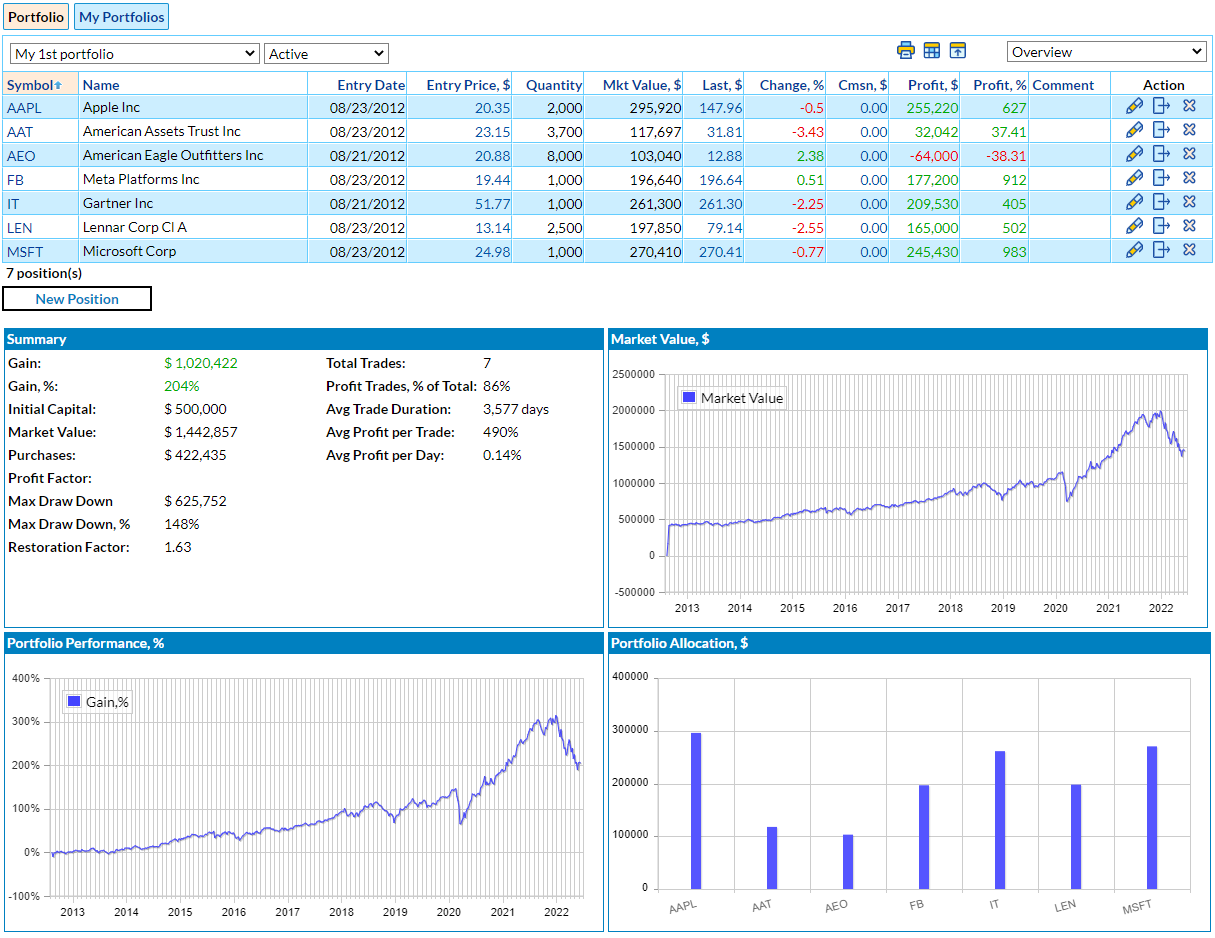Open the AAT symbol link
This screenshot has height=938, width=1215.
click(x=22, y=131)
